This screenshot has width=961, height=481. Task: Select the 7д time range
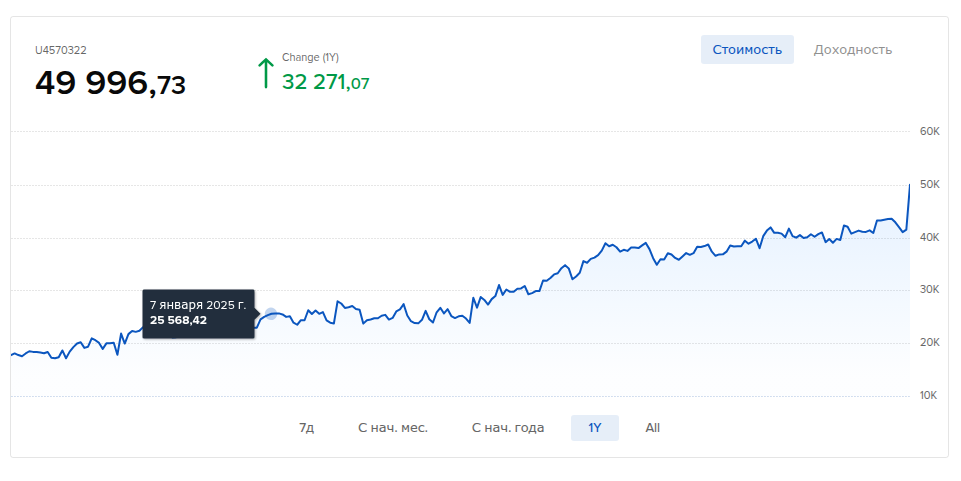click(307, 428)
